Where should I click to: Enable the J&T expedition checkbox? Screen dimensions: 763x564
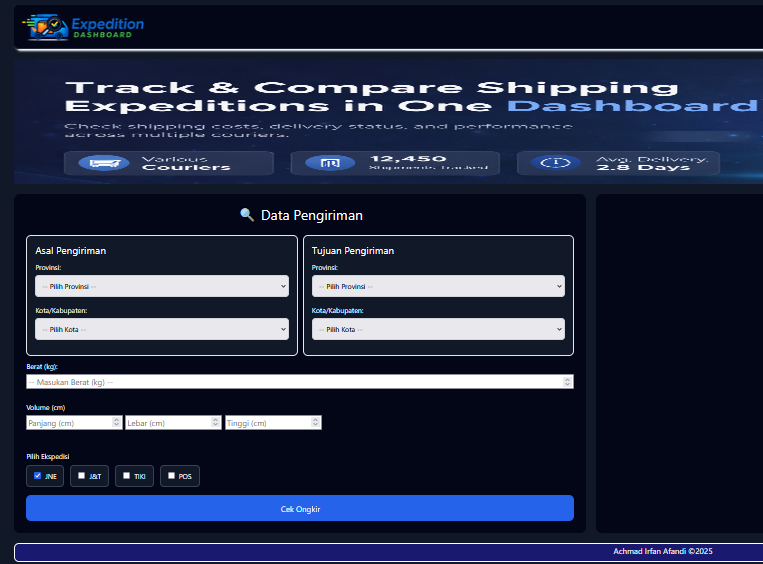(82, 476)
